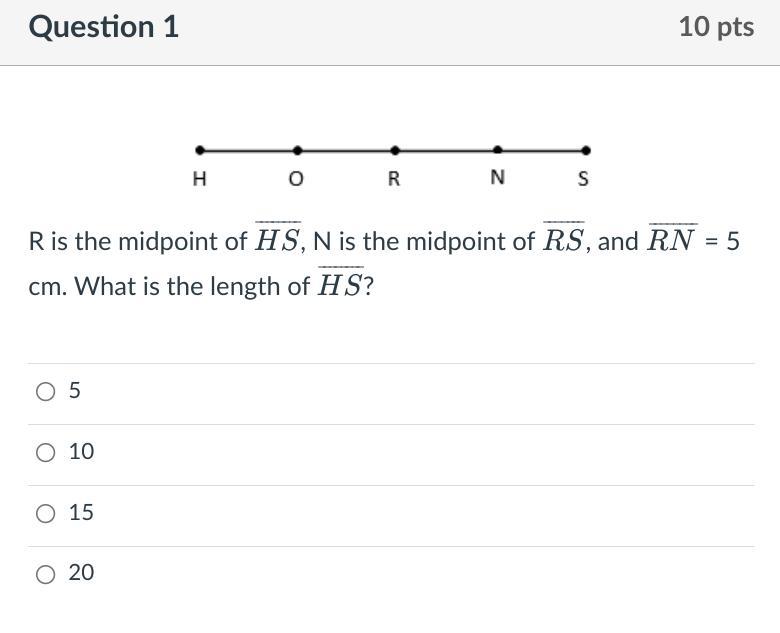Click the letter label H under the diagram
The width and height of the screenshot is (780, 633).
coord(199,180)
